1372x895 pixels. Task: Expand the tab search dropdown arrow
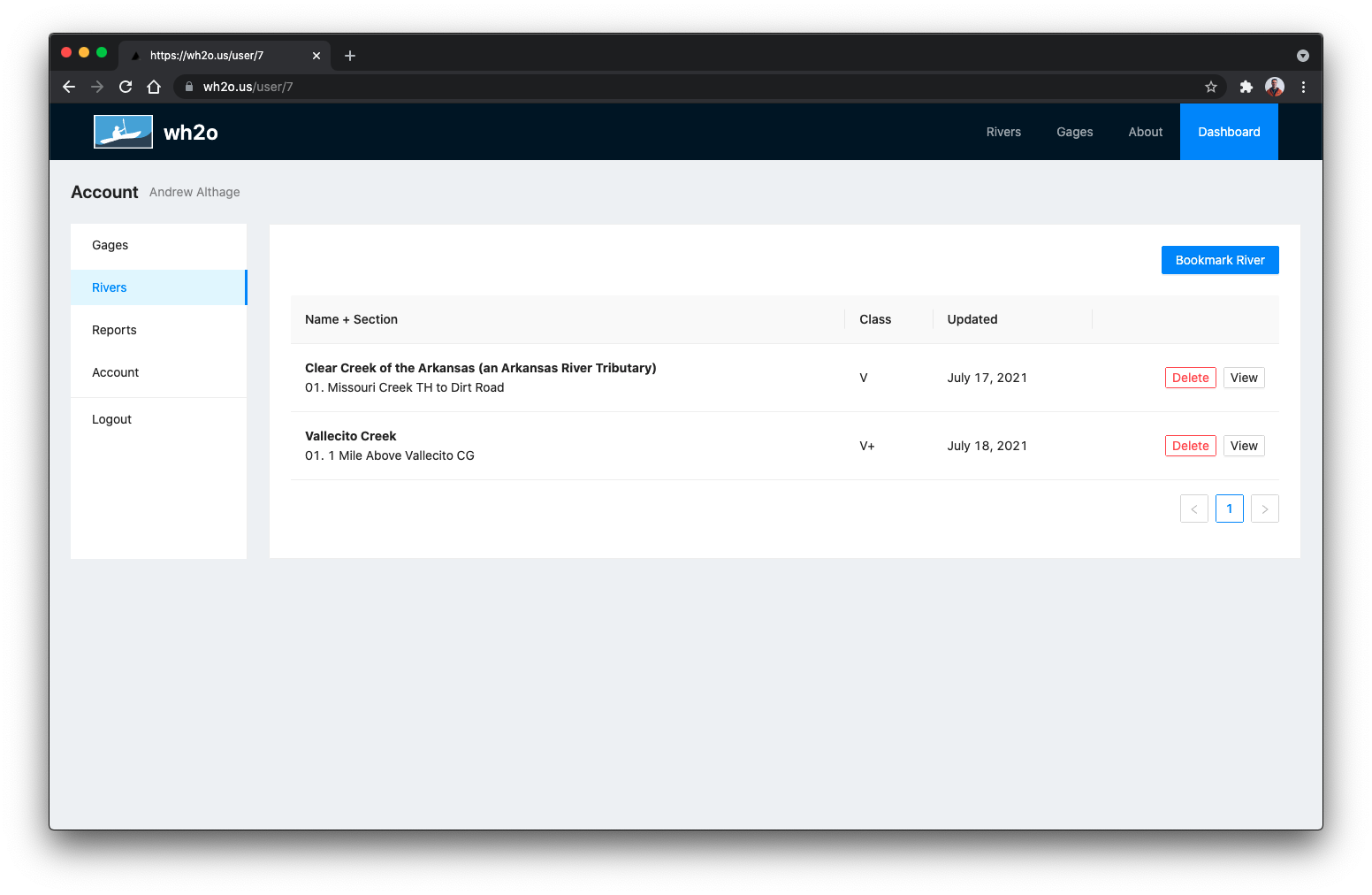1302,56
